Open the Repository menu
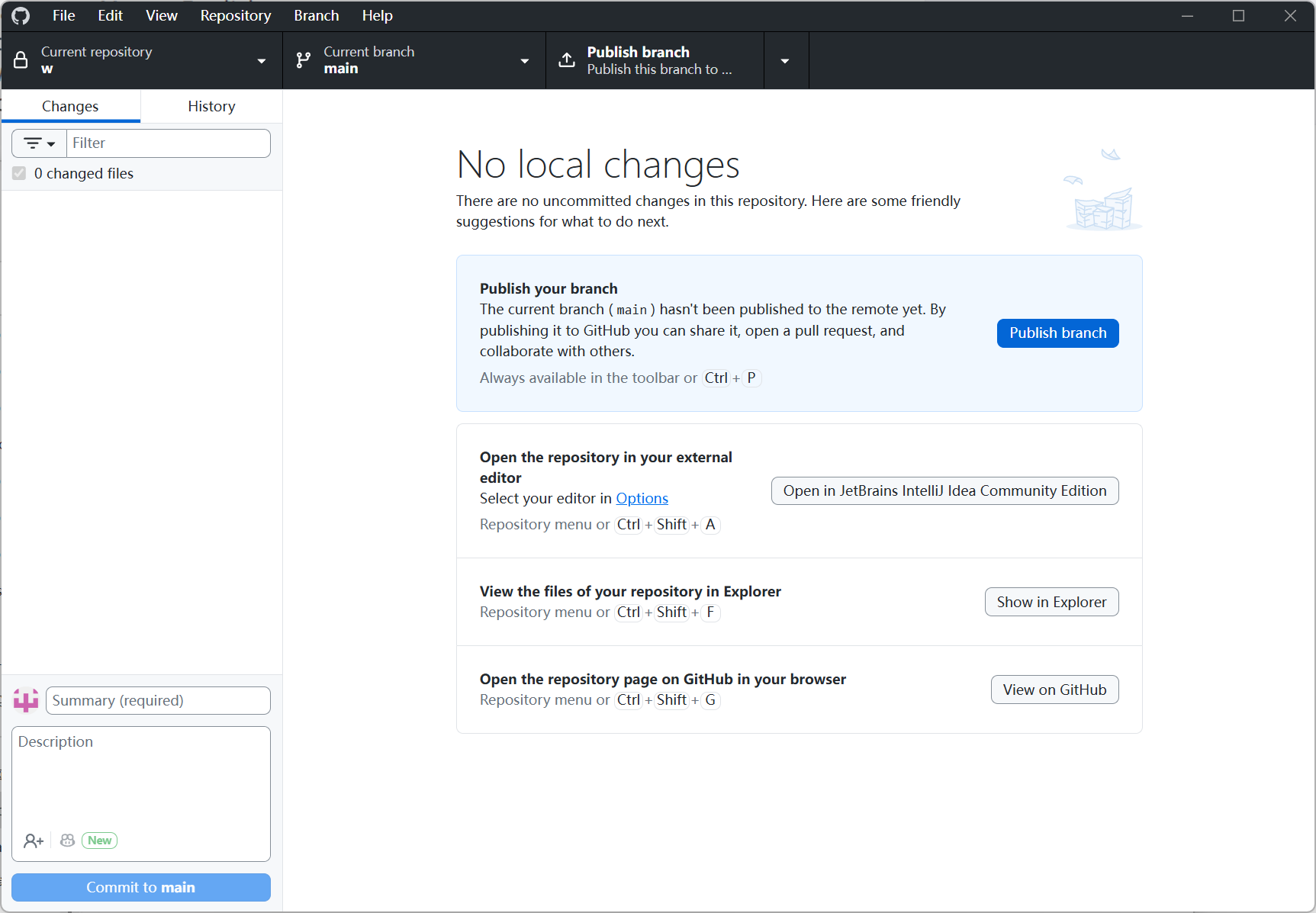1316x913 pixels. [x=236, y=15]
